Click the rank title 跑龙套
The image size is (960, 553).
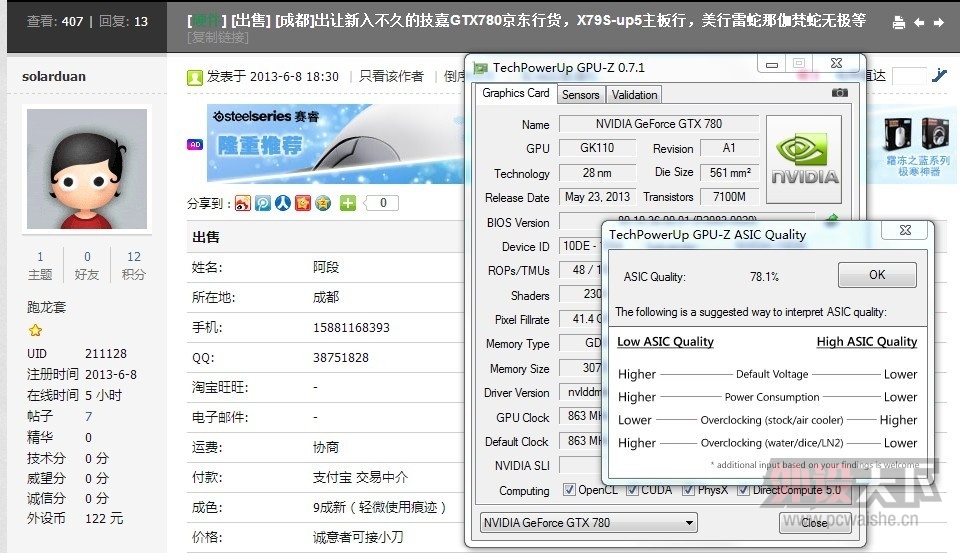pyautogui.click(x=47, y=307)
